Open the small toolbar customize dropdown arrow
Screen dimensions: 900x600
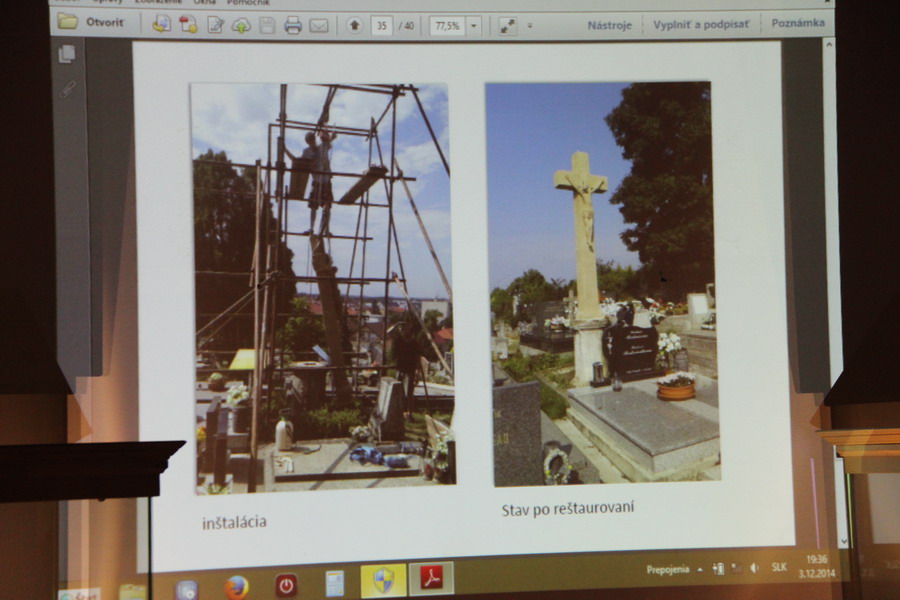529,26
